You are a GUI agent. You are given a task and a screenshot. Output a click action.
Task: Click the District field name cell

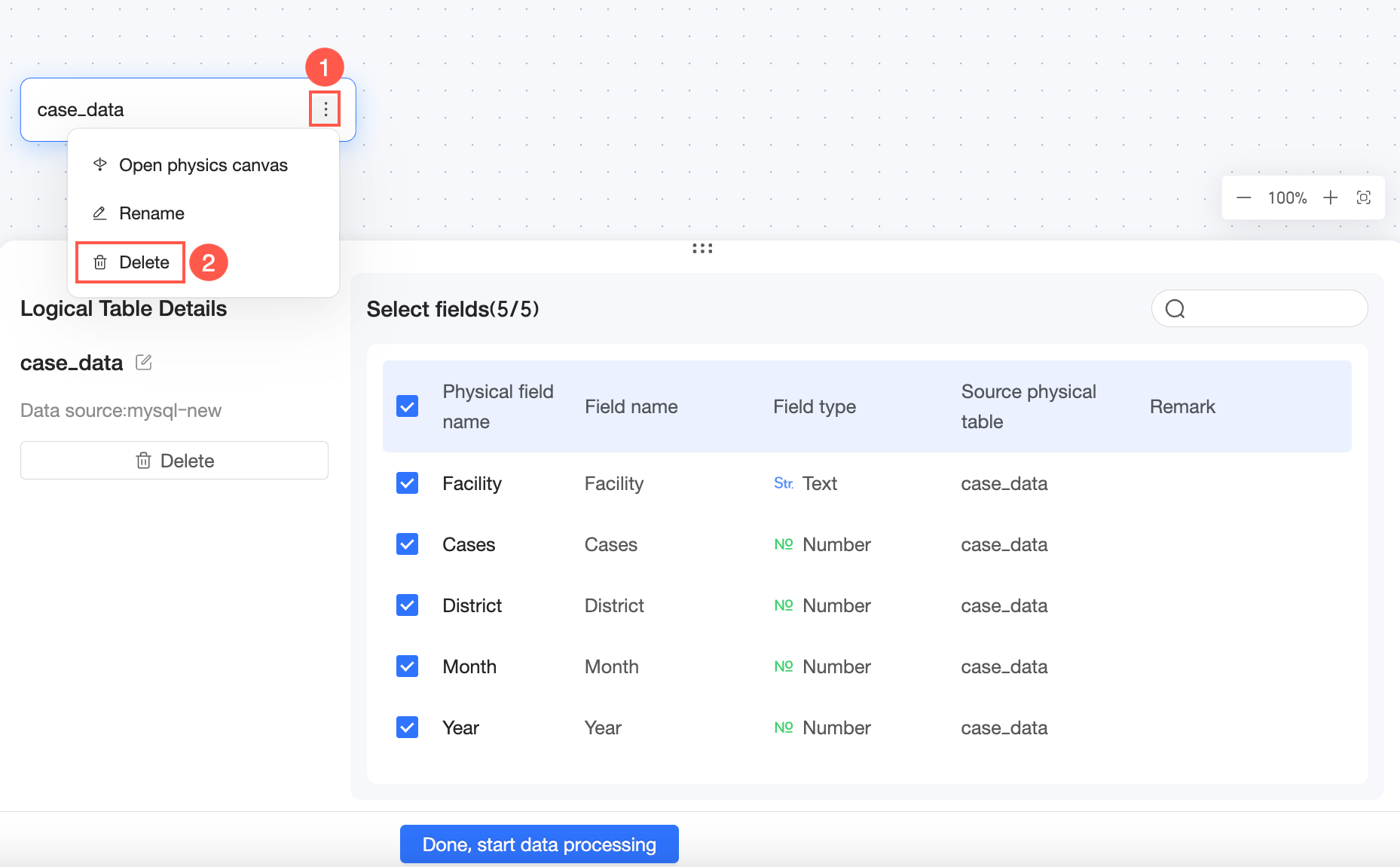pyautogui.click(x=614, y=605)
